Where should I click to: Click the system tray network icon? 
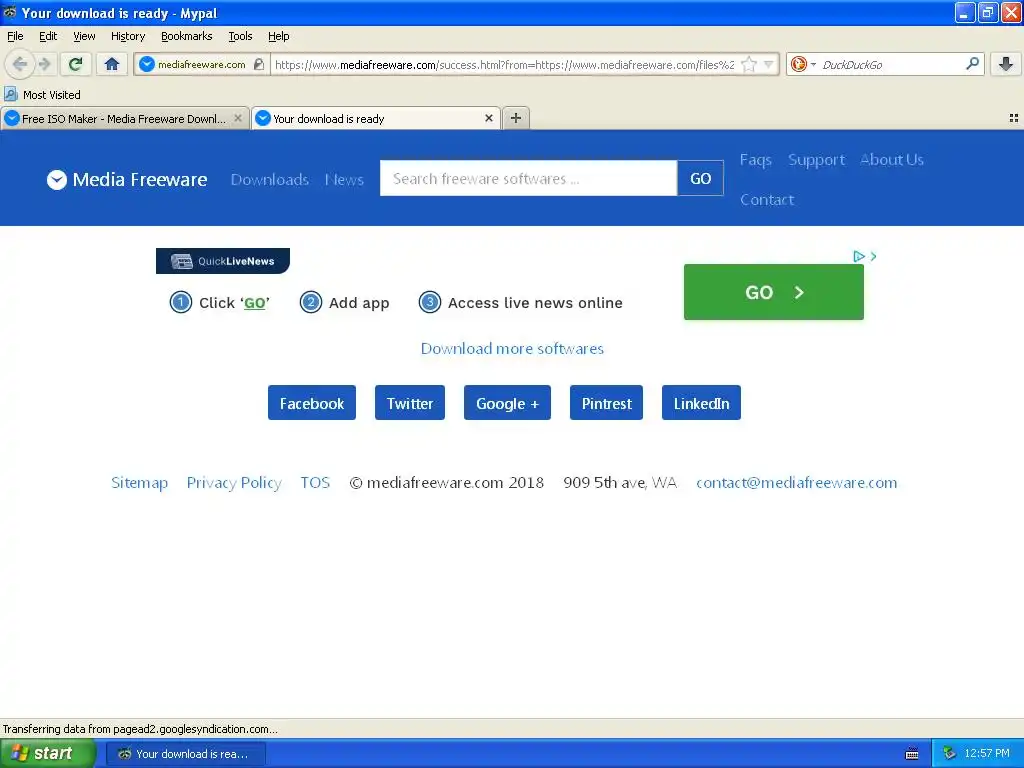(950, 754)
